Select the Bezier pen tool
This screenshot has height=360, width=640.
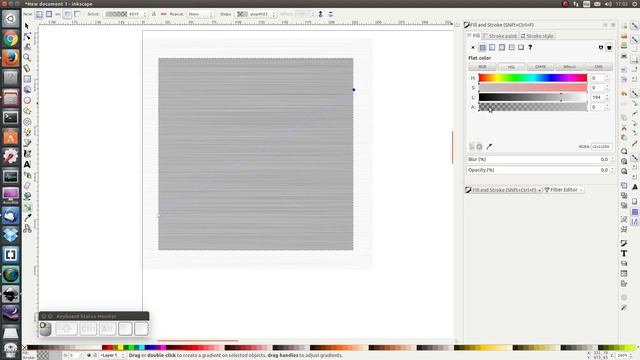[x=27, y=143]
